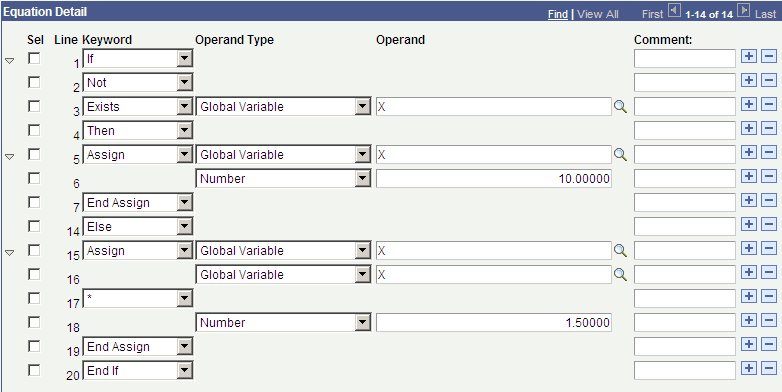Select the End If line 20 checkbox
The height and width of the screenshot is (392, 782).
point(34,370)
